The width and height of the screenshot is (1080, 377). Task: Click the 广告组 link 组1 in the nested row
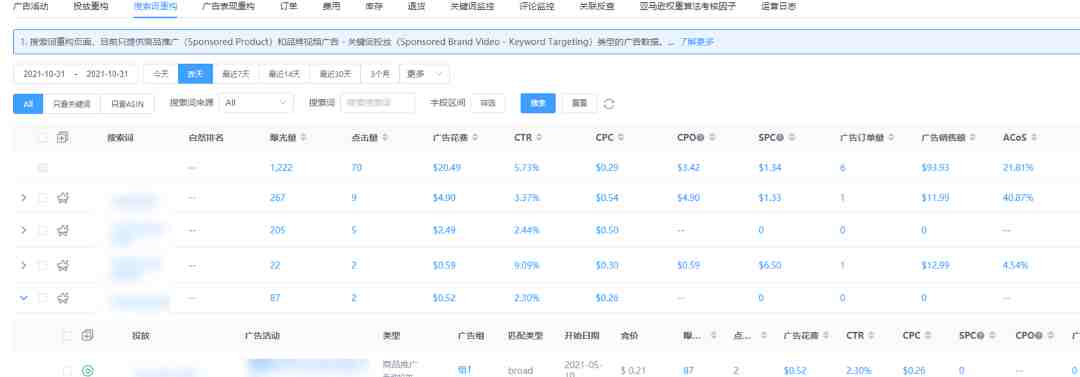tap(465, 370)
